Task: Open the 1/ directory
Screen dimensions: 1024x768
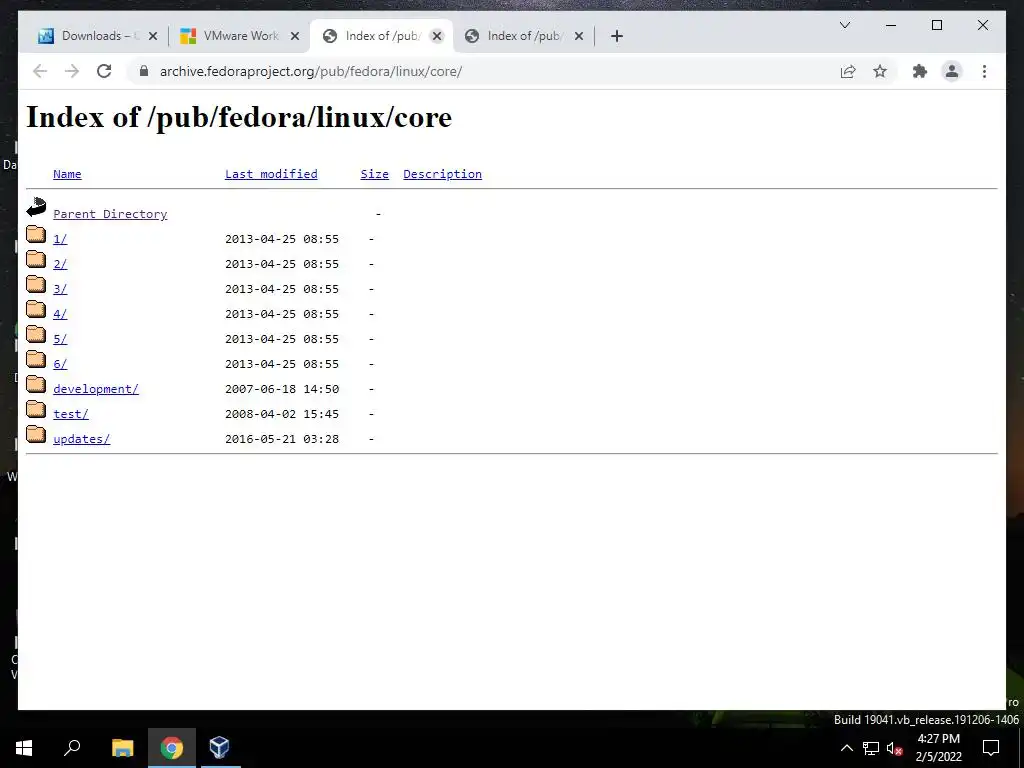Action: [60, 239]
